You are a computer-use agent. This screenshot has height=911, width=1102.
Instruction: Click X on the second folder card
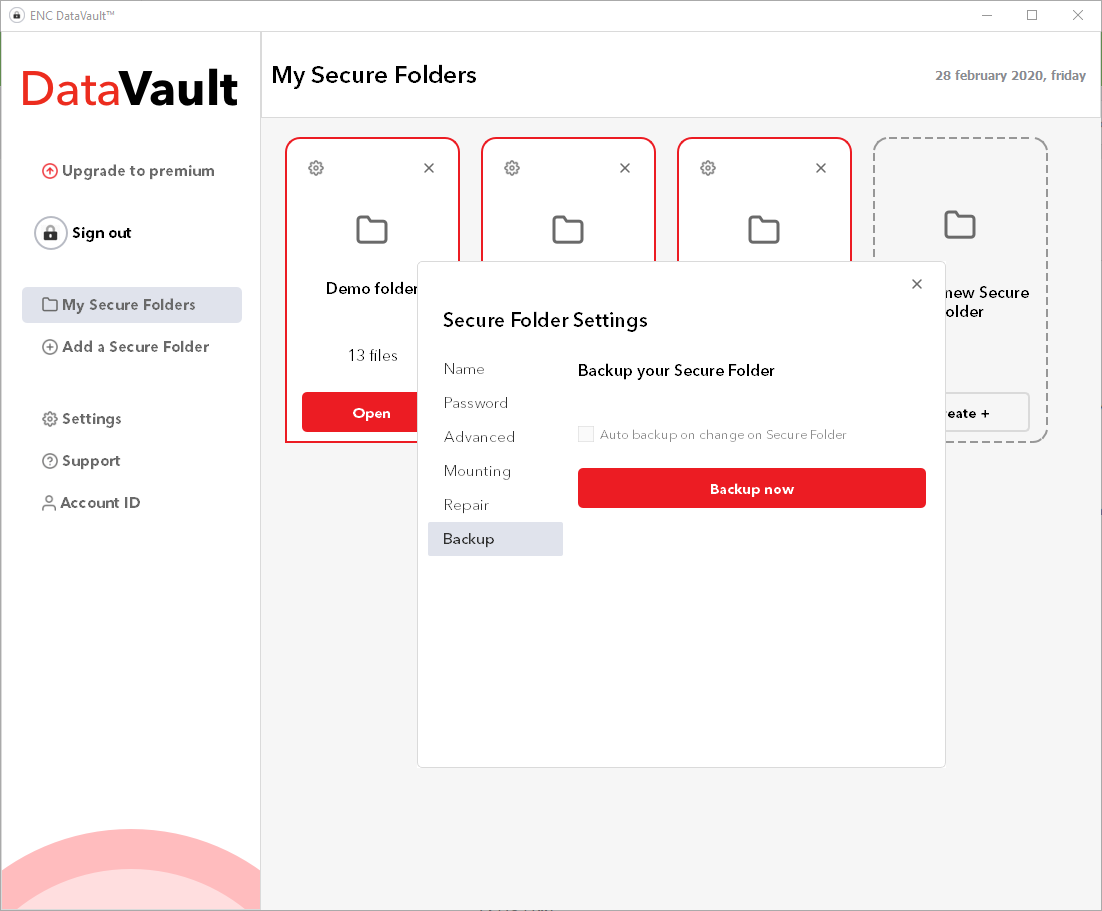pyautogui.click(x=625, y=168)
